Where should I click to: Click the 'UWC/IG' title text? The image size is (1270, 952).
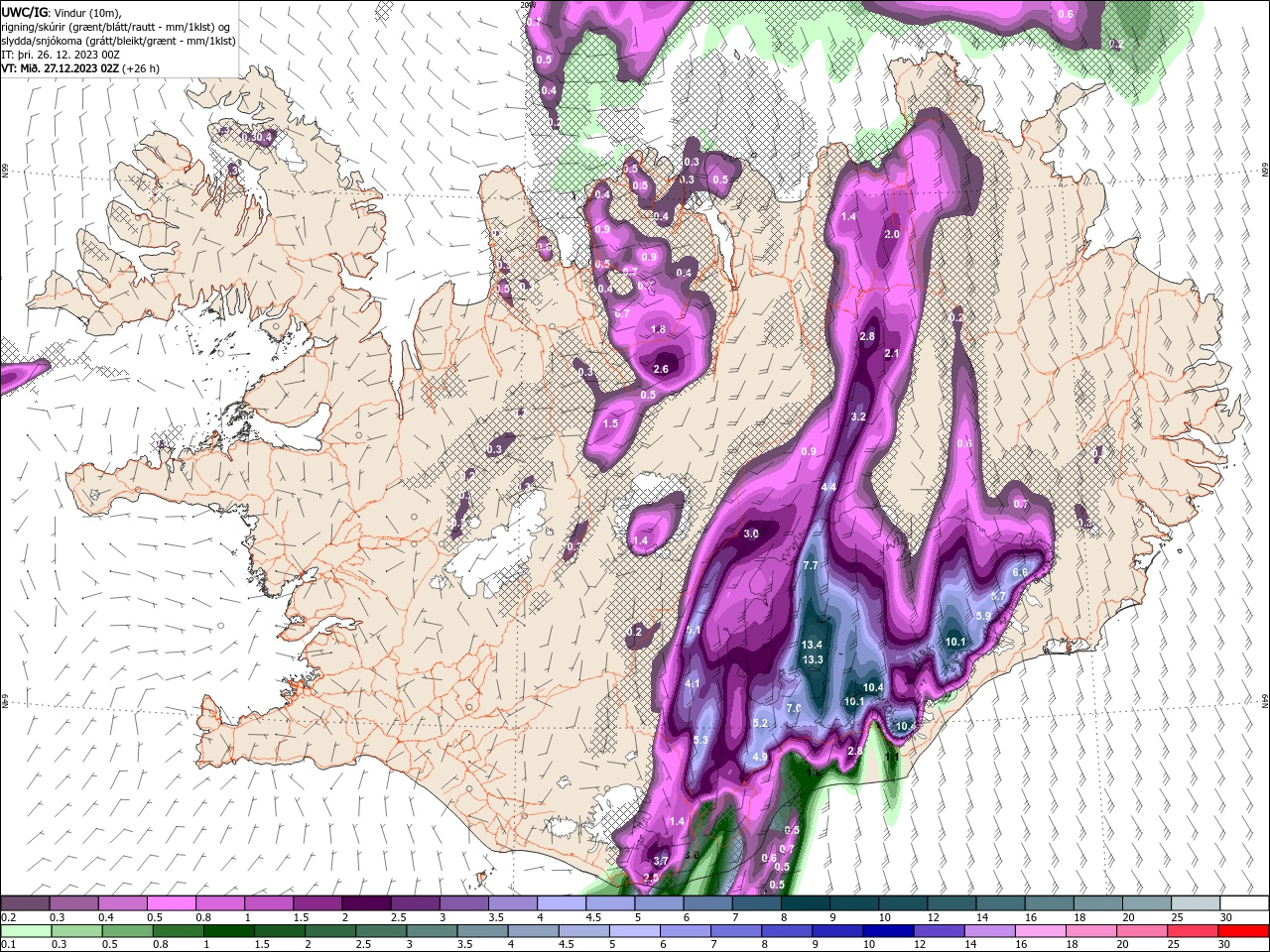25,12
